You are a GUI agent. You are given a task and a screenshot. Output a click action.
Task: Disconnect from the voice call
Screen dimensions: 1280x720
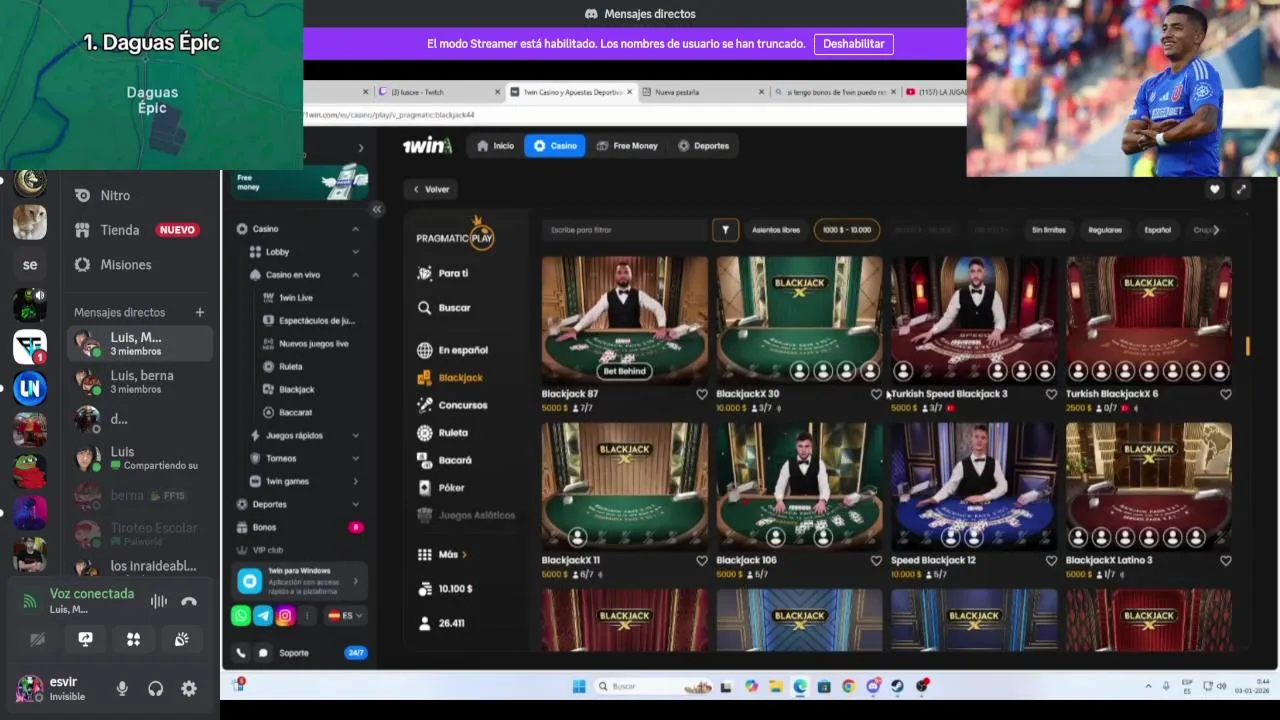coord(189,601)
